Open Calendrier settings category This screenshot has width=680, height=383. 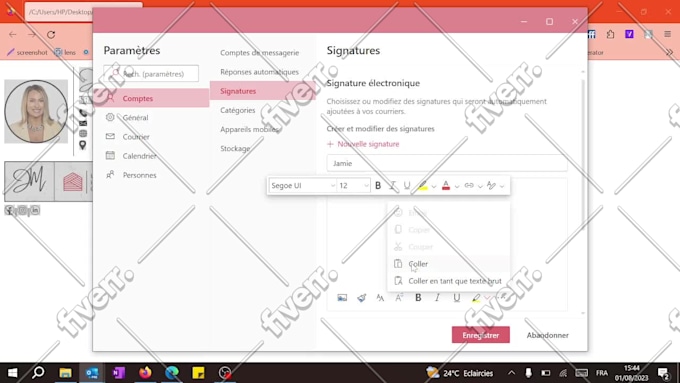tap(152, 156)
